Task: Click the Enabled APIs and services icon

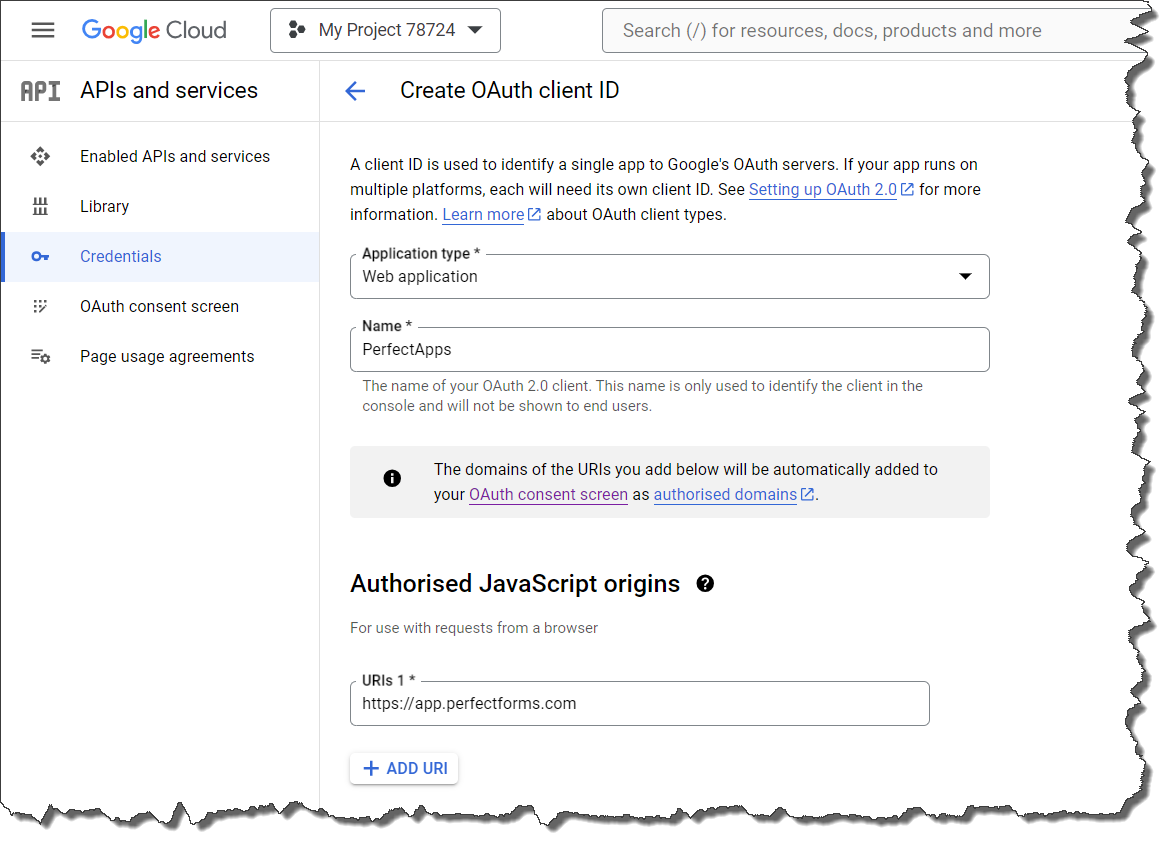Action: (x=40, y=156)
